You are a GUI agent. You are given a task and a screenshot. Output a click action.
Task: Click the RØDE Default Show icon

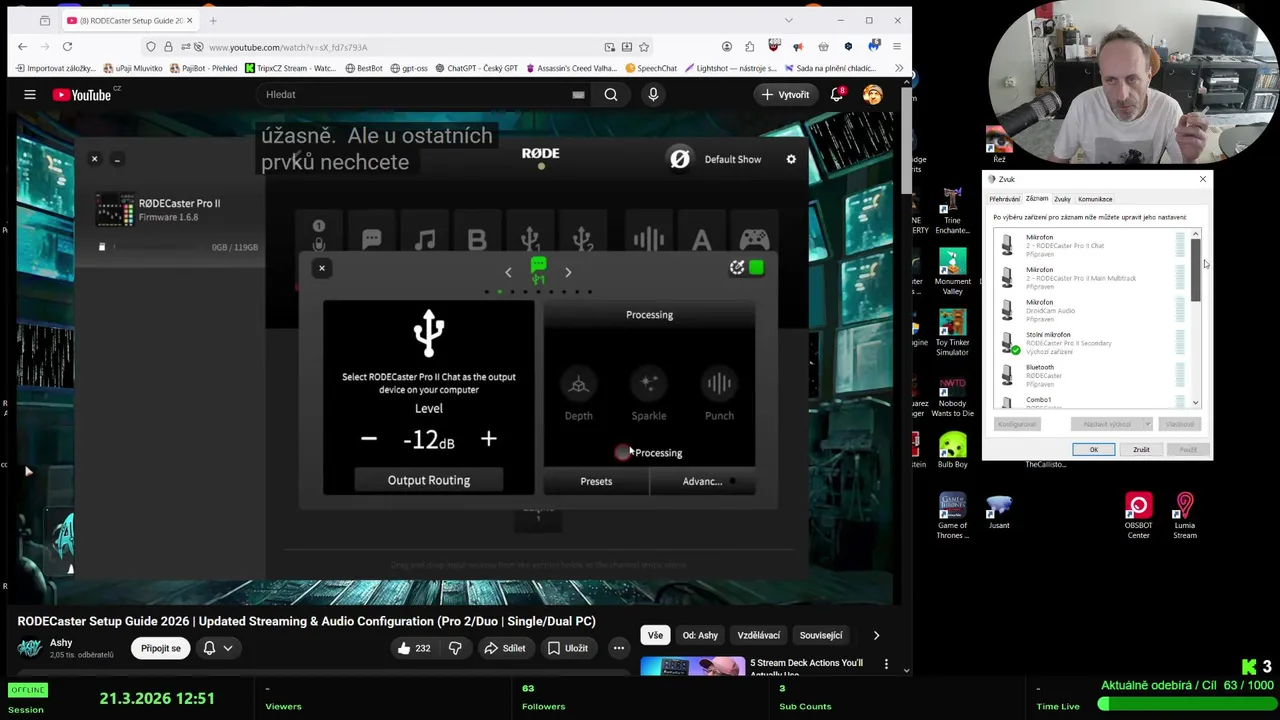680,159
